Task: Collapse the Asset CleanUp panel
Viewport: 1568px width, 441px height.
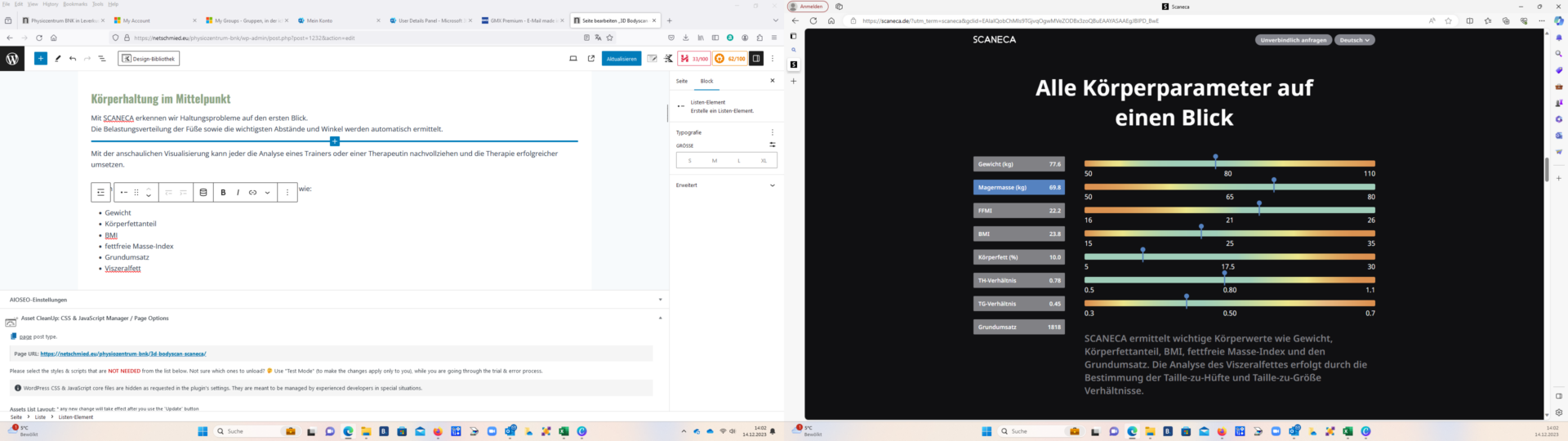Action: (335, 318)
